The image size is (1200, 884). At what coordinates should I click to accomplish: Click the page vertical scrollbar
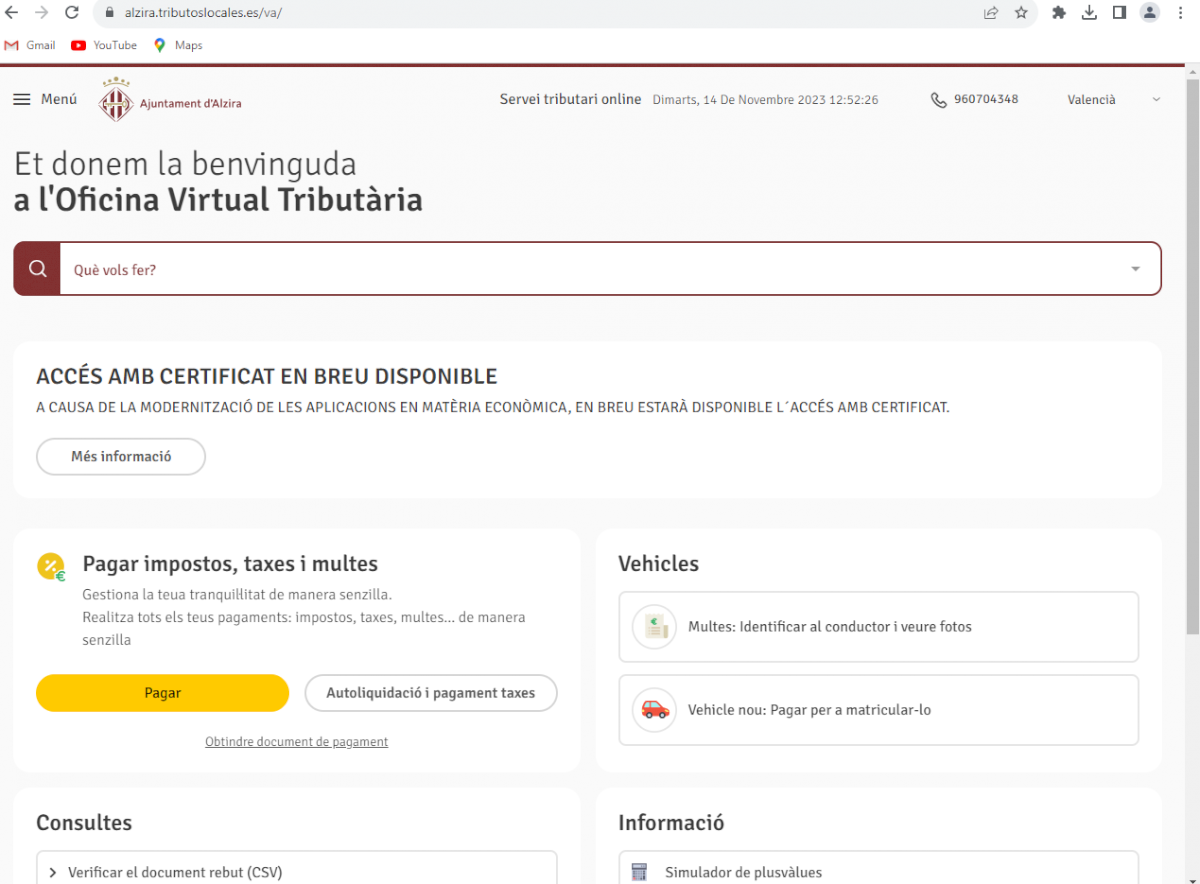pos(1191,350)
